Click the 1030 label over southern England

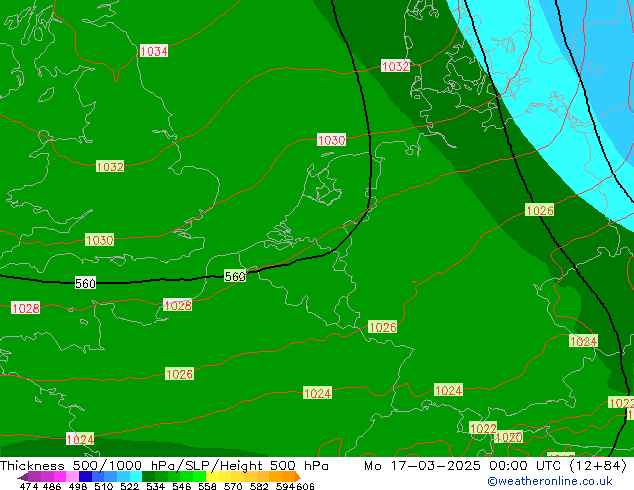tap(99, 240)
